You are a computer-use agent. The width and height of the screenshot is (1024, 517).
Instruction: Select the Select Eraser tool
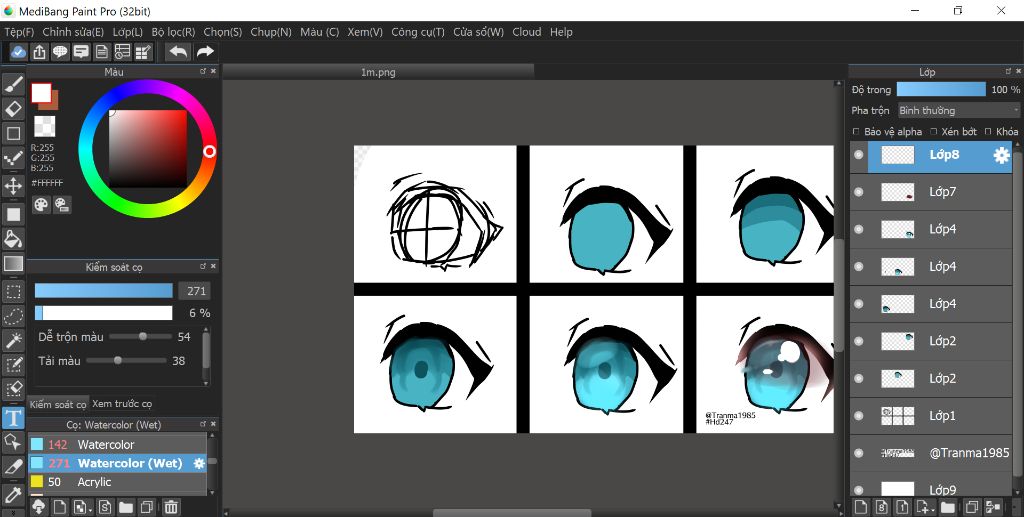point(13,389)
